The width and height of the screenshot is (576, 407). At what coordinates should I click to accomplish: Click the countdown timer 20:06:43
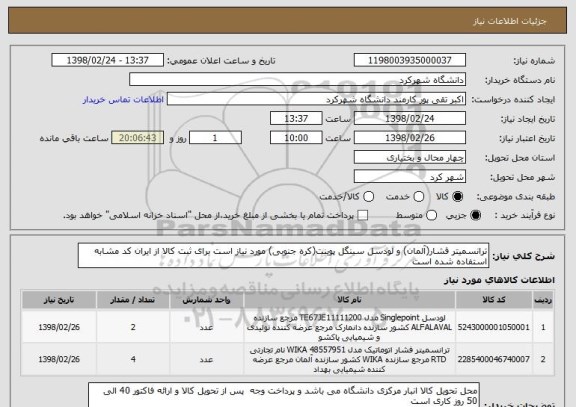138,138
